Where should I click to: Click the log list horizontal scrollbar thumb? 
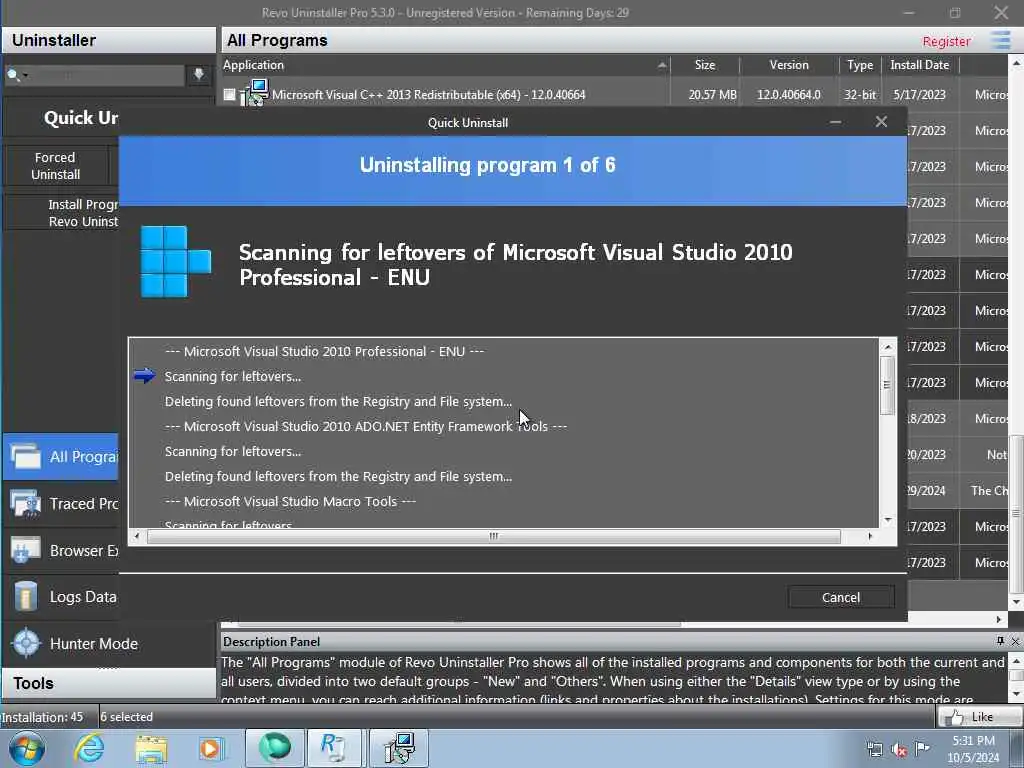tap(494, 536)
